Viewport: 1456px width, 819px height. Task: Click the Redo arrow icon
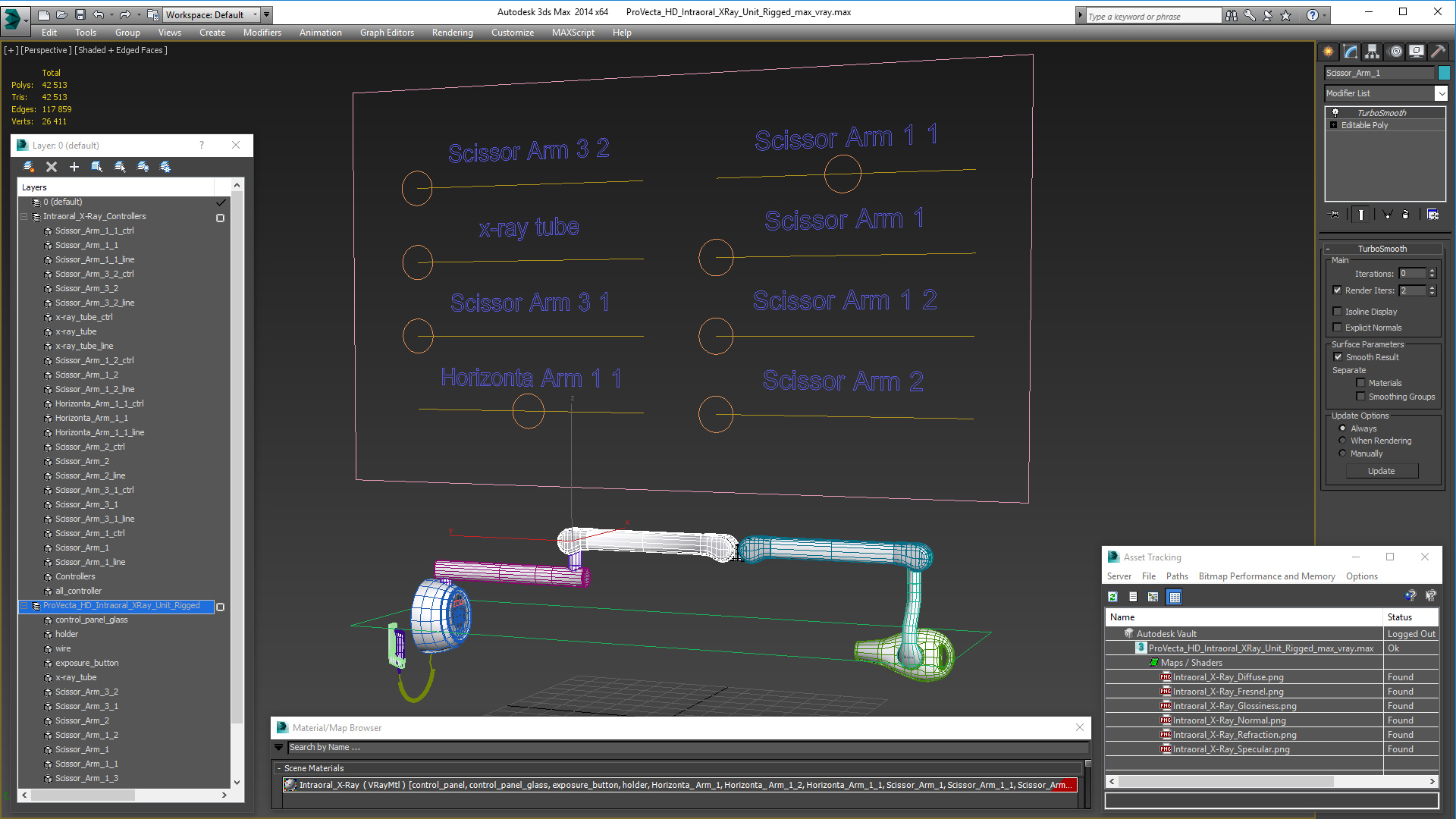pyautogui.click(x=125, y=14)
